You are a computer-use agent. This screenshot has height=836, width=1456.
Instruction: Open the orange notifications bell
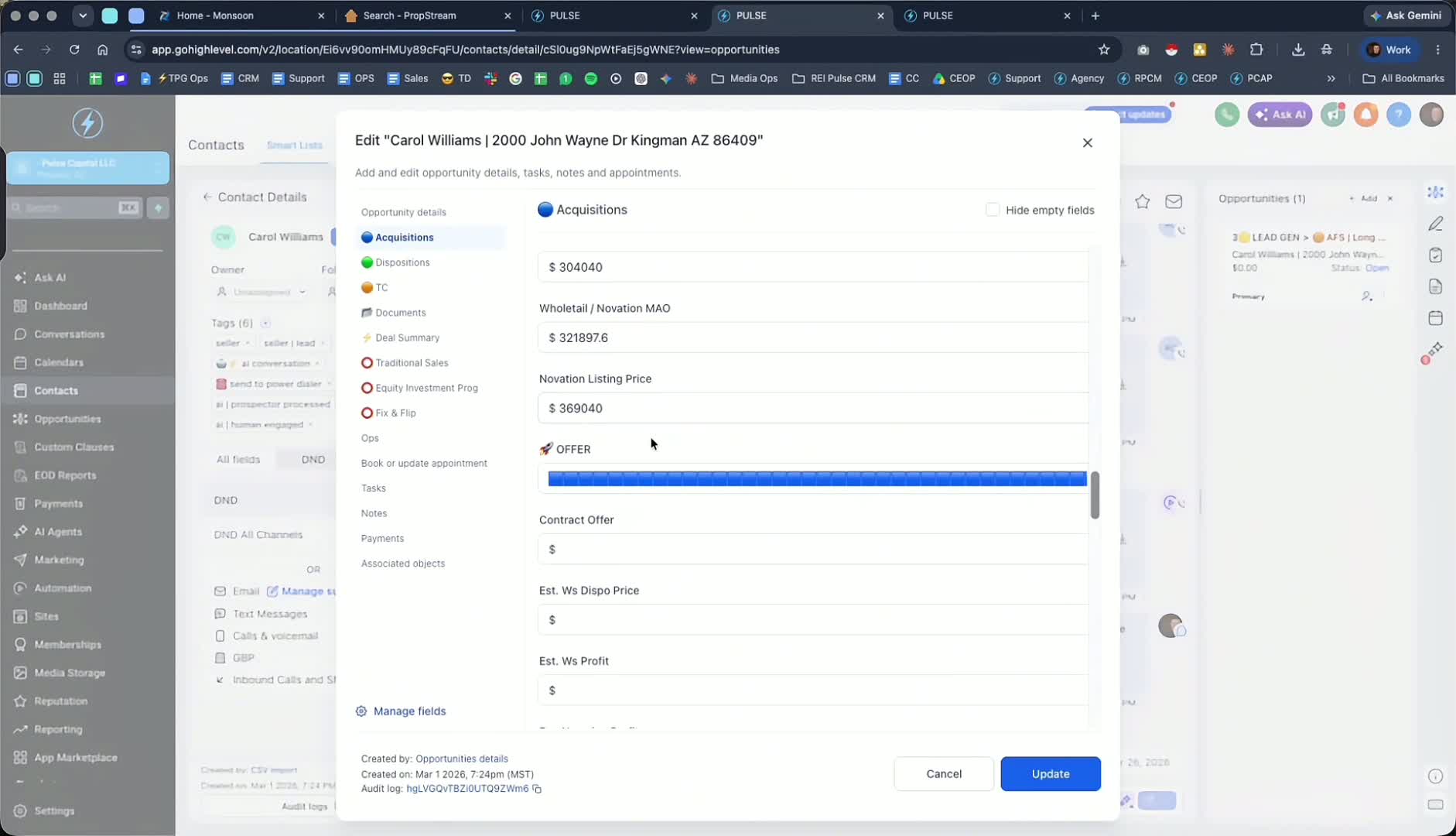click(x=1365, y=115)
